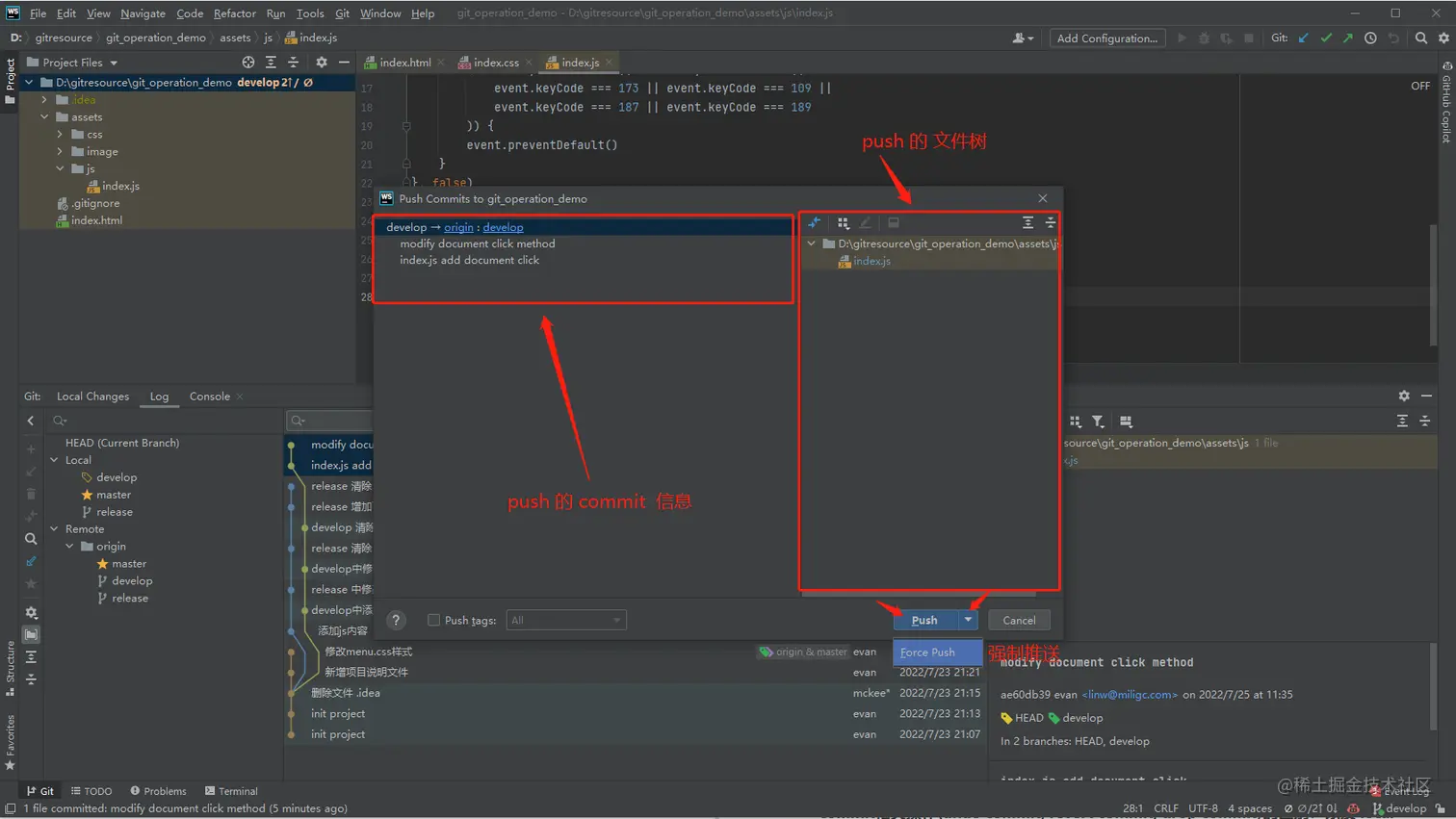
Task: Close the index.css editor tab
Action: tap(529, 63)
